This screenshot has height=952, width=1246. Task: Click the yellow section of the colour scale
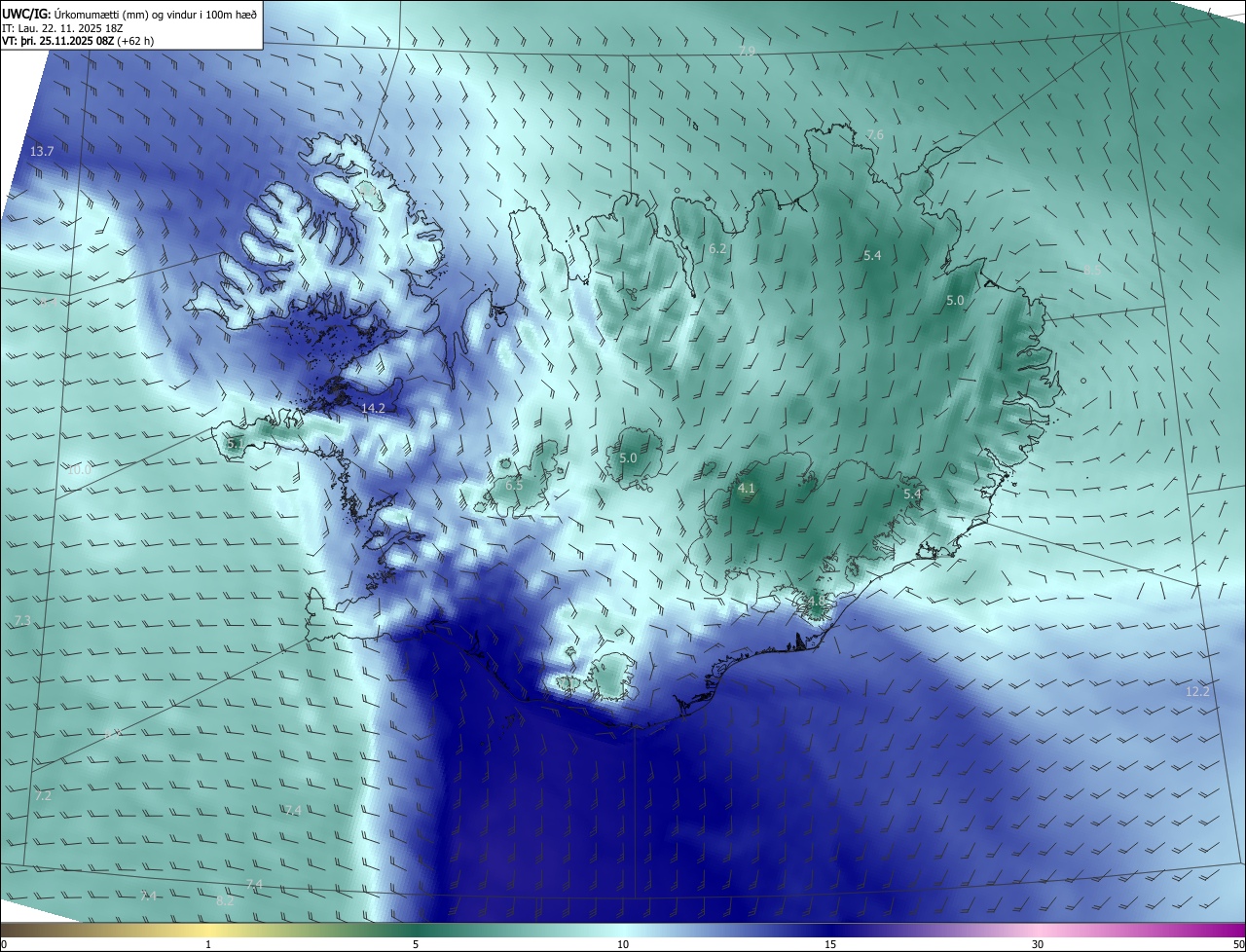208,931
